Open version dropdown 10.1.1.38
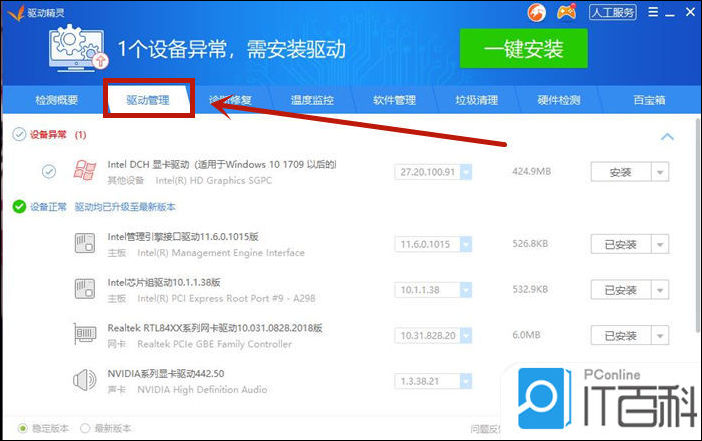702x441 pixels. click(466, 290)
